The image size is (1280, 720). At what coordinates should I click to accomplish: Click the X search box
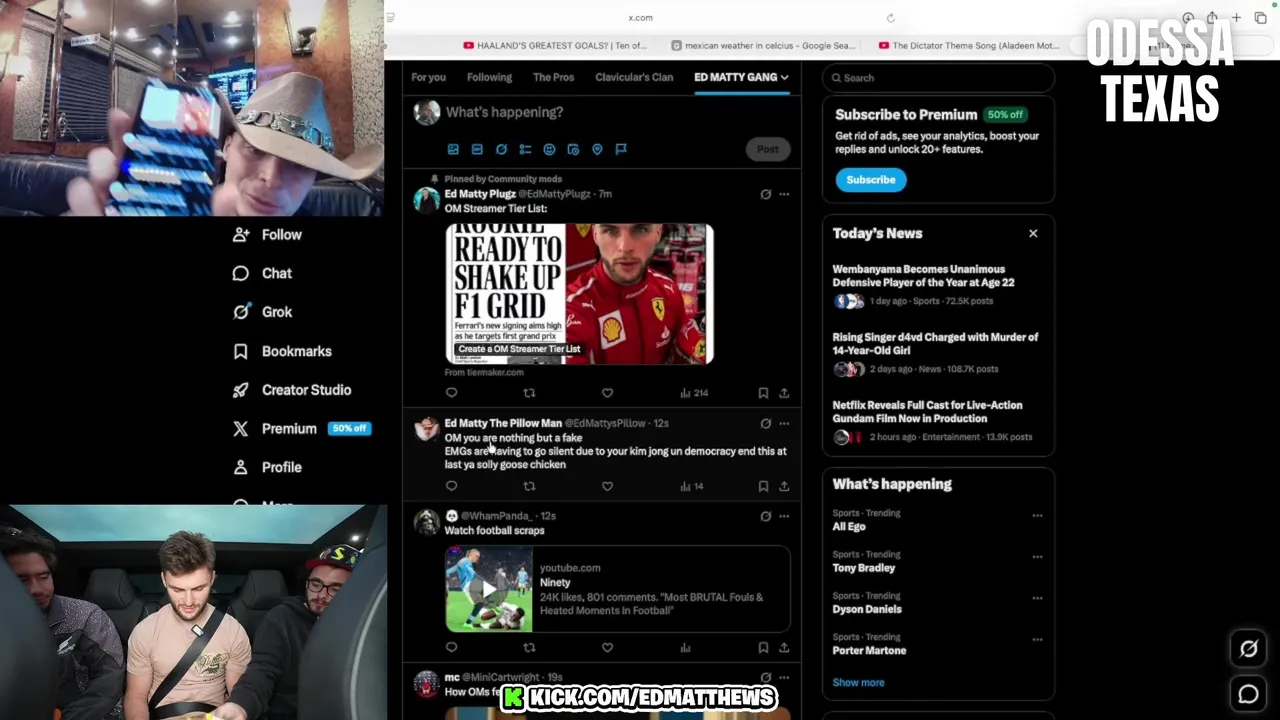point(938,77)
